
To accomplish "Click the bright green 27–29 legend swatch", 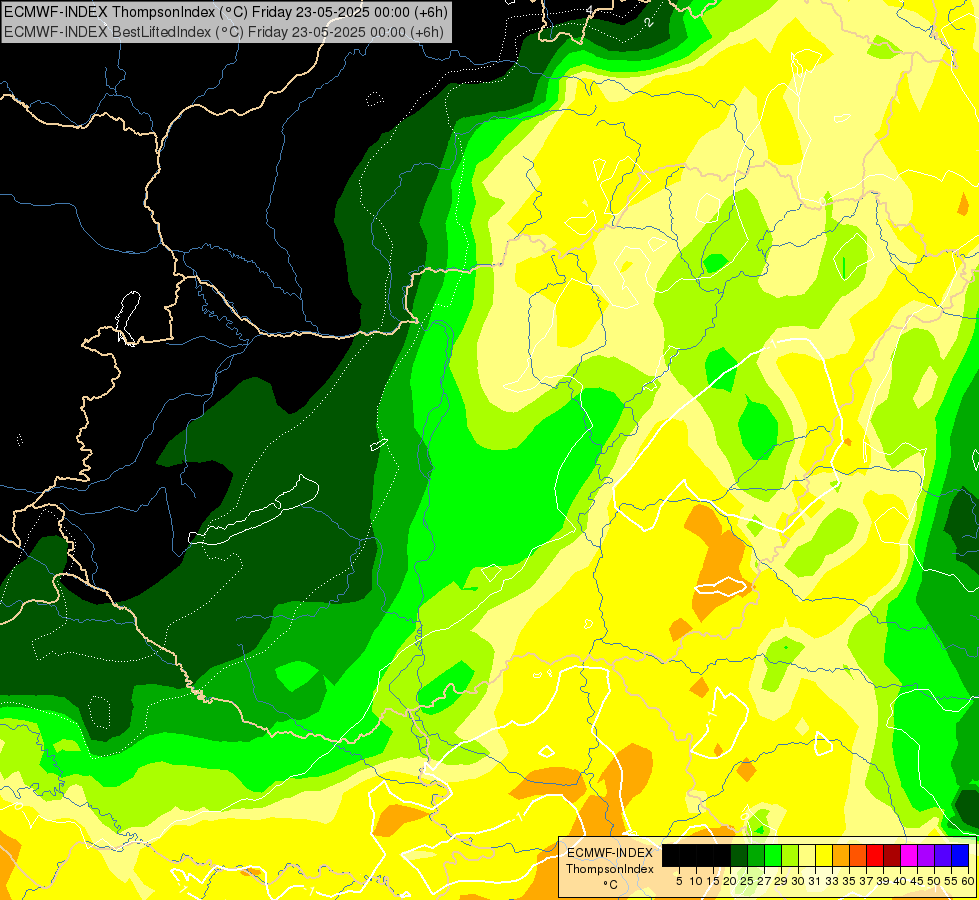I will (x=773, y=855).
